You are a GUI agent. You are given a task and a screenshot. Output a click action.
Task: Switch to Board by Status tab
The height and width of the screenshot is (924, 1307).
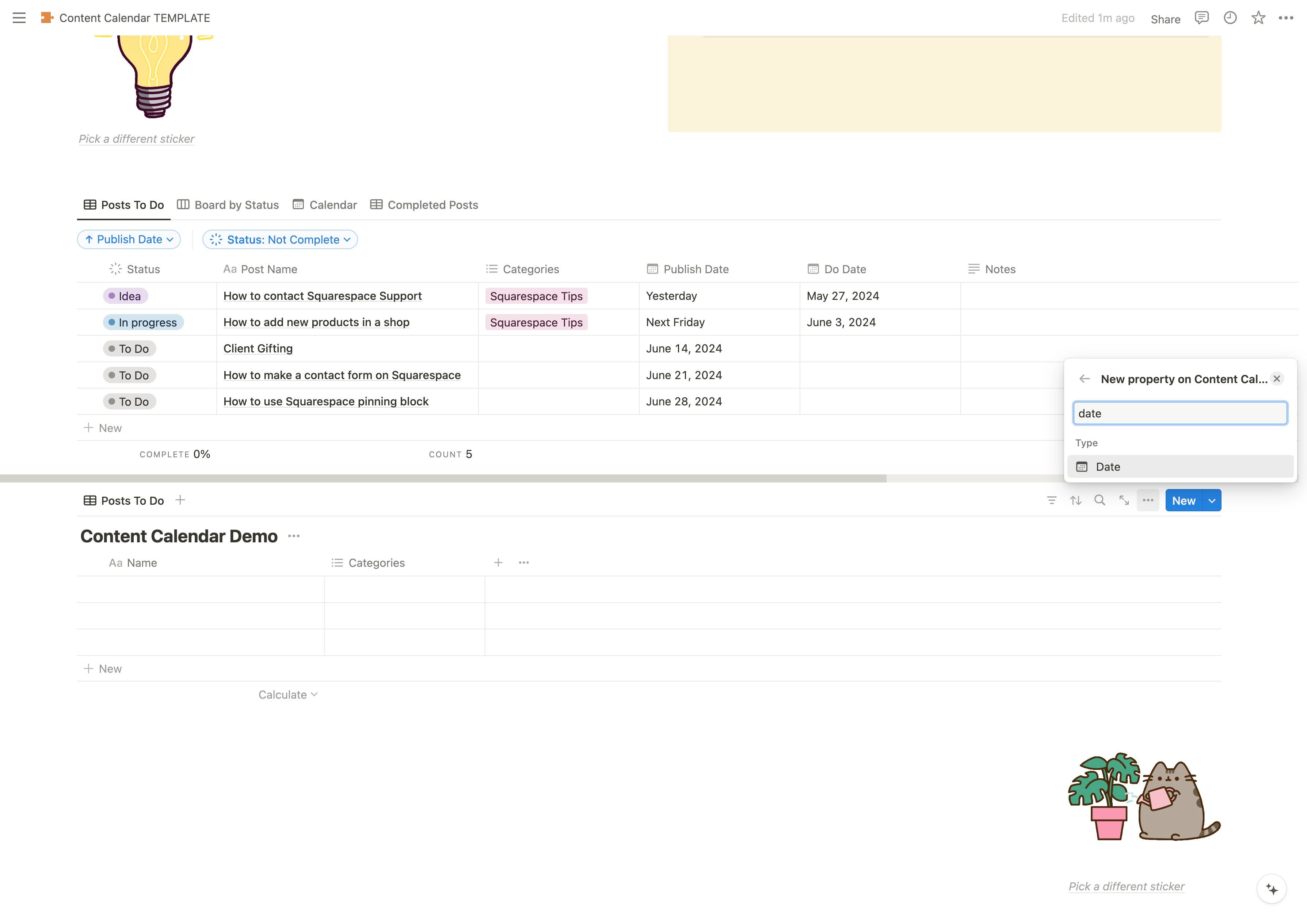(x=228, y=205)
